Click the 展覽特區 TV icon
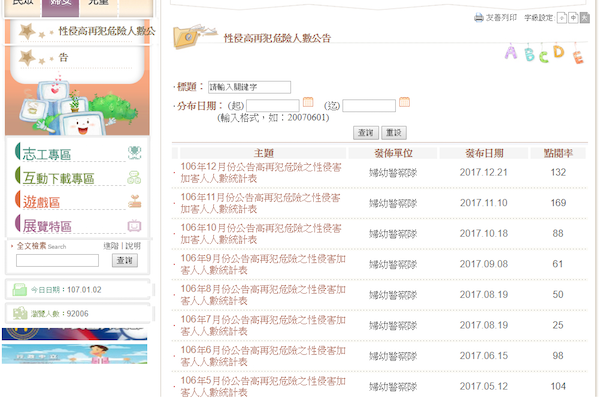 click(134, 225)
